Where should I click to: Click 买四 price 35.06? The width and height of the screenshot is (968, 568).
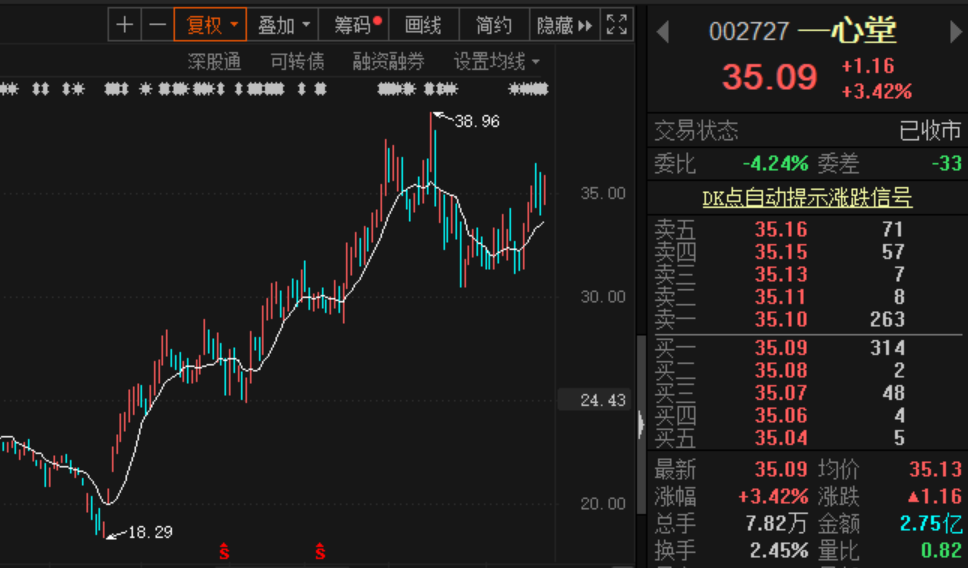click(781, 415)
